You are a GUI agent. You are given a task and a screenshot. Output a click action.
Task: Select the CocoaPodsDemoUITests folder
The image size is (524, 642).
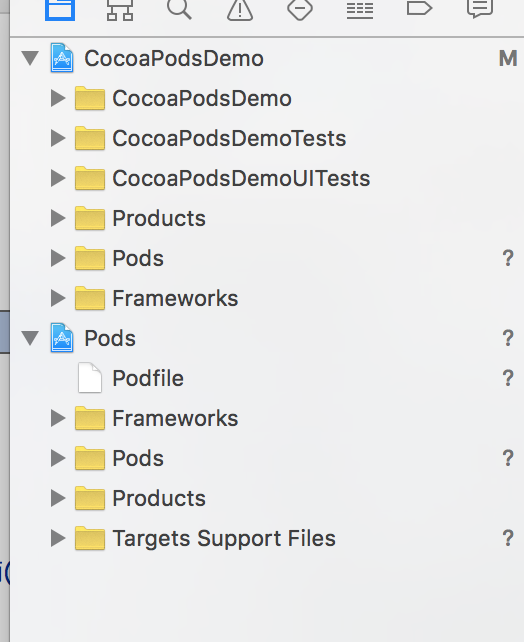pyautogui.click(x=241, y=179)
